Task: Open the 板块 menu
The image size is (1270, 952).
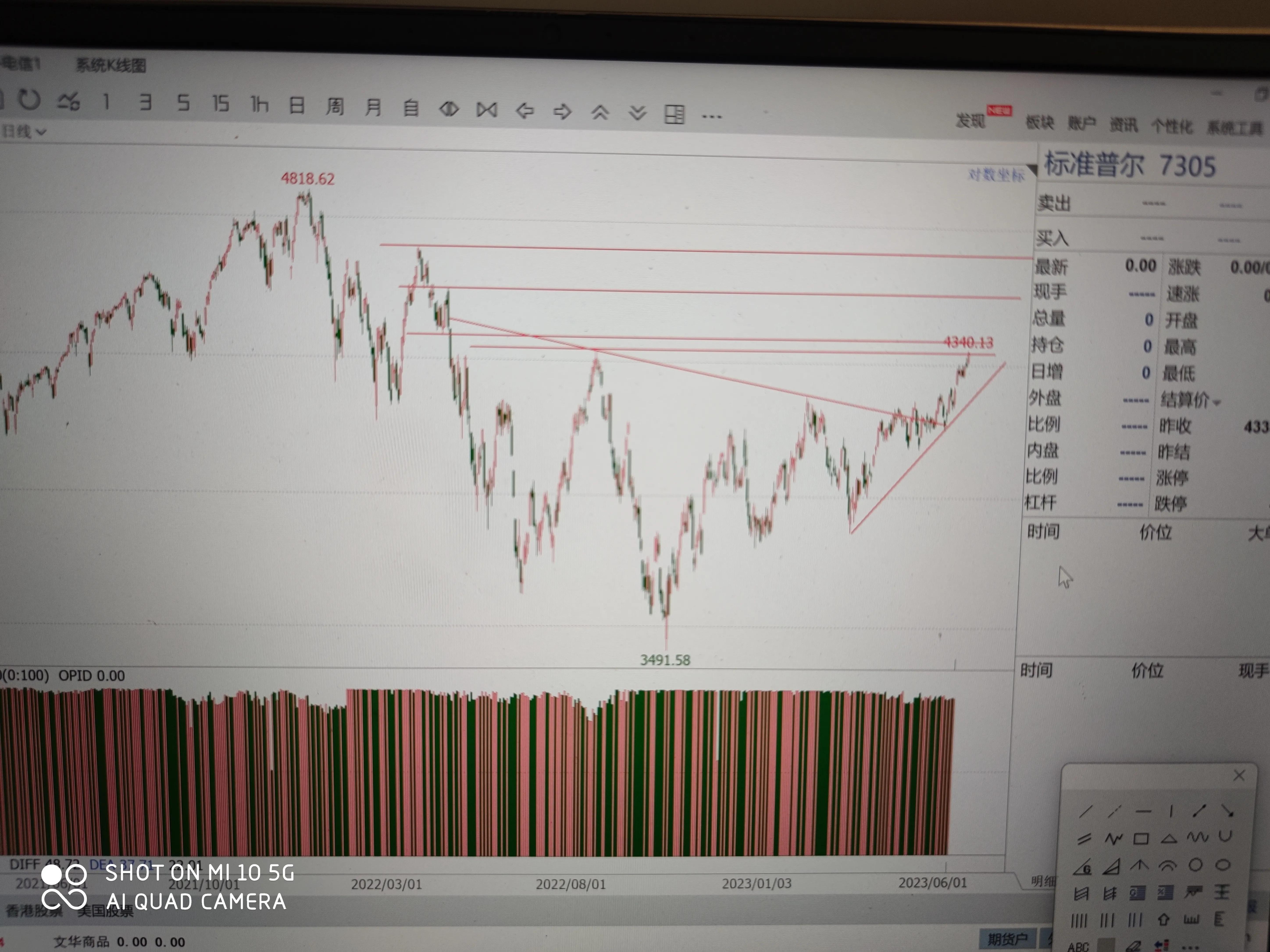Action: [1040, 122]
